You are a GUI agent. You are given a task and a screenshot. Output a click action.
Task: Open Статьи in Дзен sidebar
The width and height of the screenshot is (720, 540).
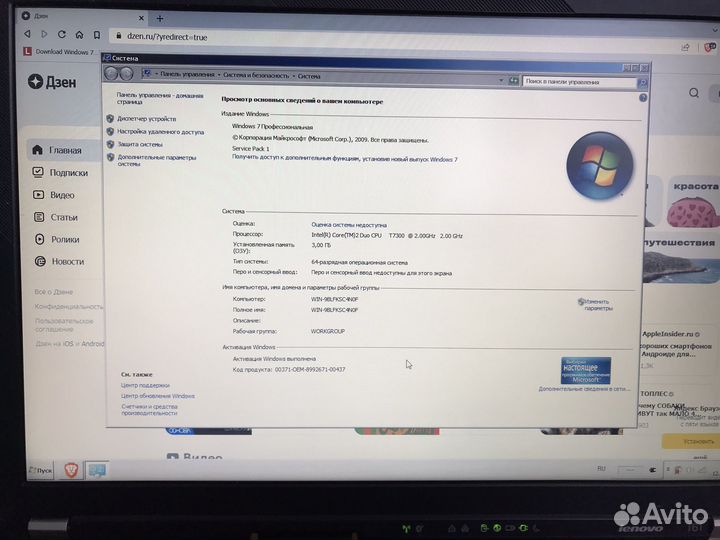coord(56,217)
